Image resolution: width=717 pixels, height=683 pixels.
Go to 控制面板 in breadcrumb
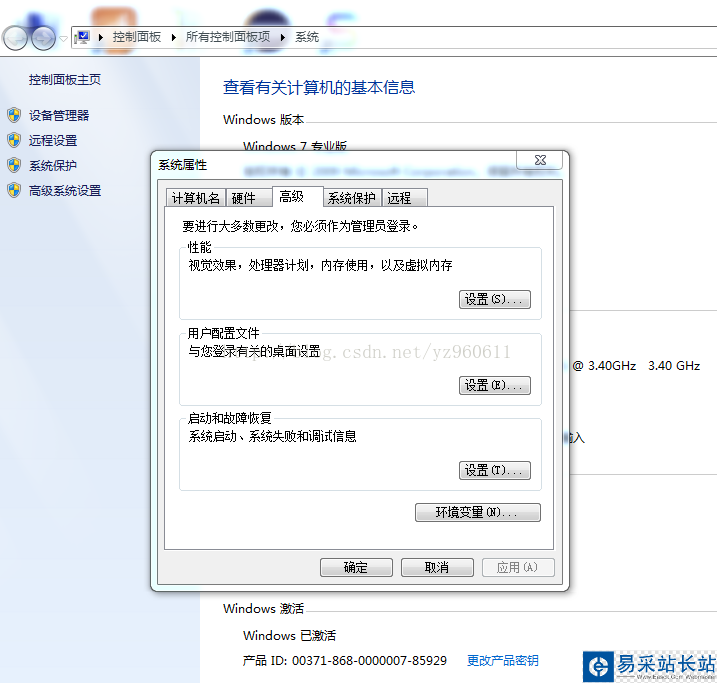(137, 37)
